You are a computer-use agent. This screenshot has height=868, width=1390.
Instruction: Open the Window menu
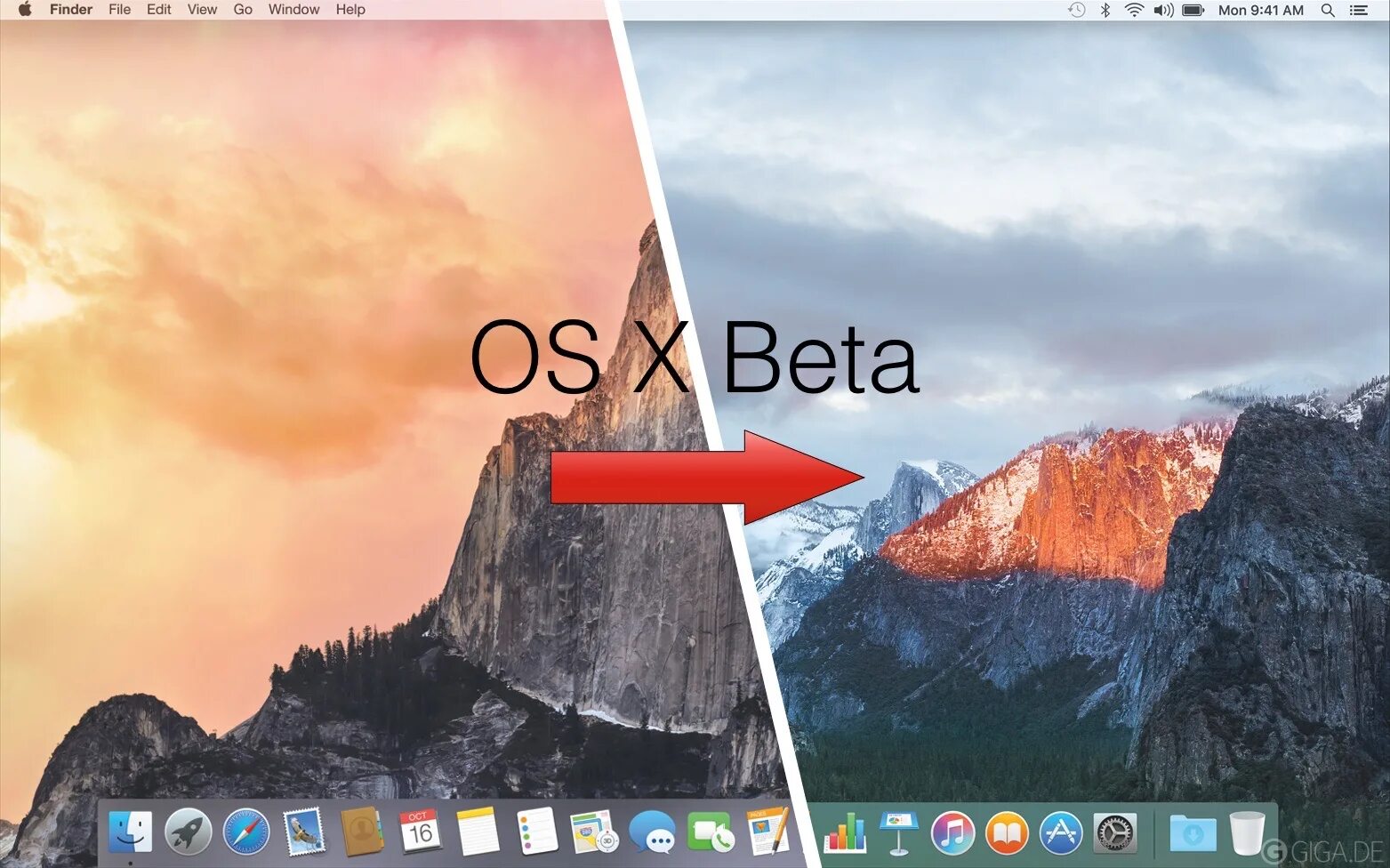click(293, 10)
